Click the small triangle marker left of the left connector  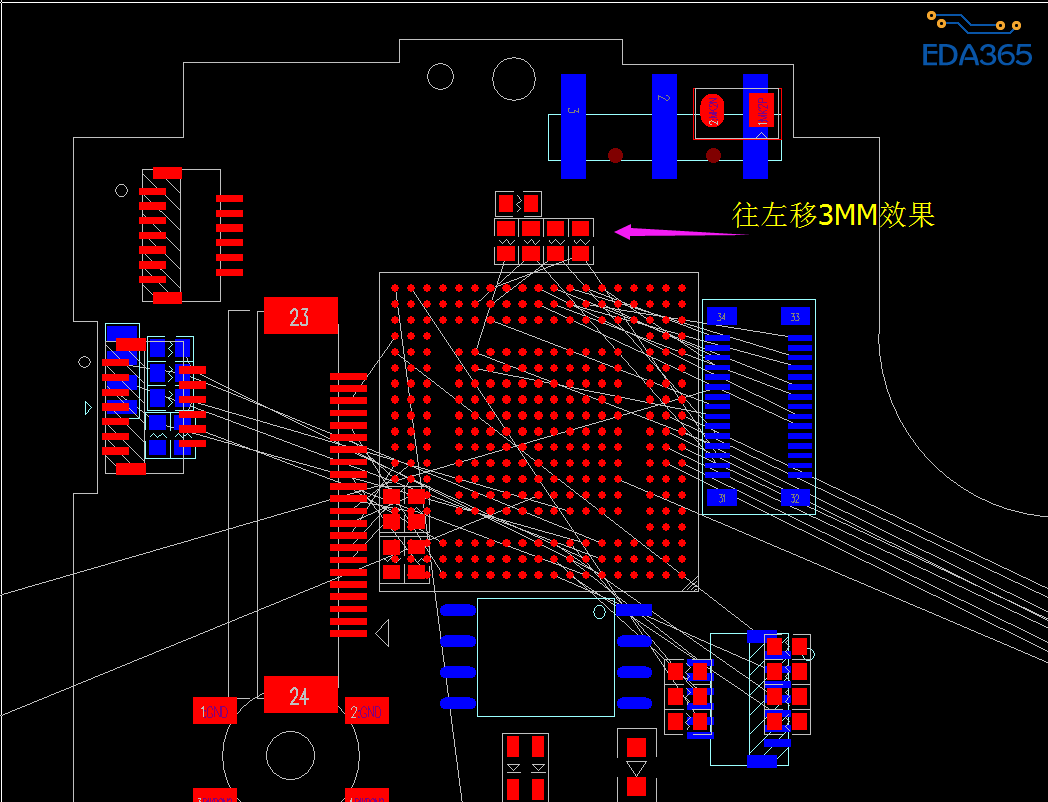88,408
